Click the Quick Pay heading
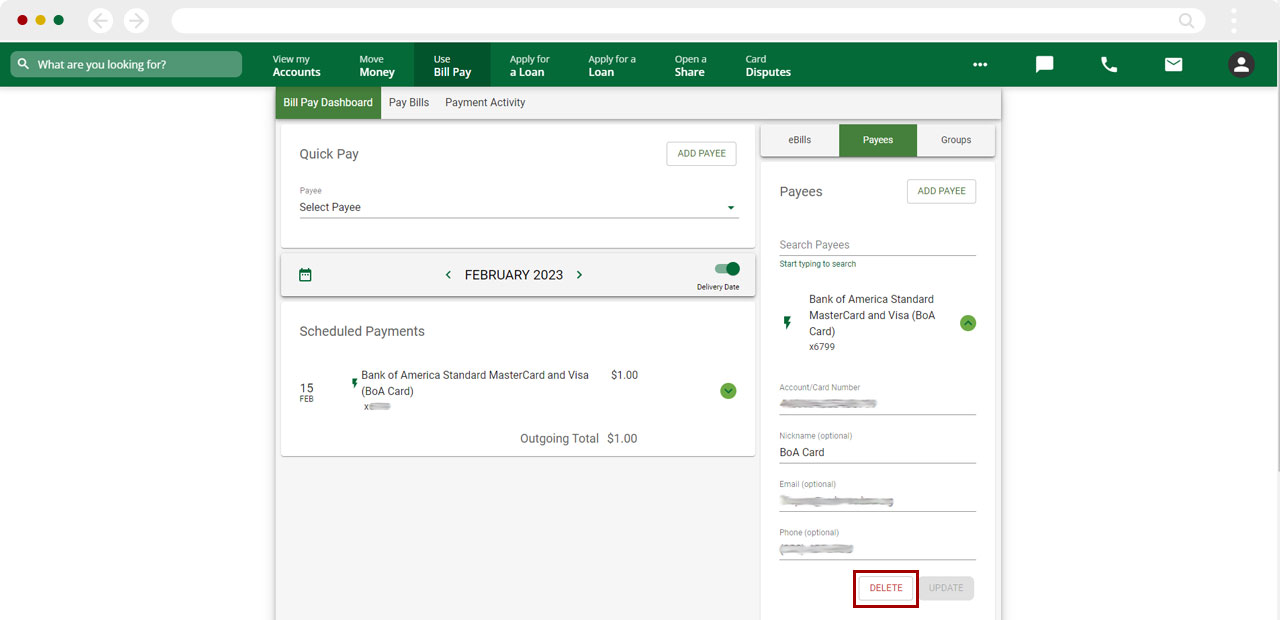 click(x=329, y=154)
